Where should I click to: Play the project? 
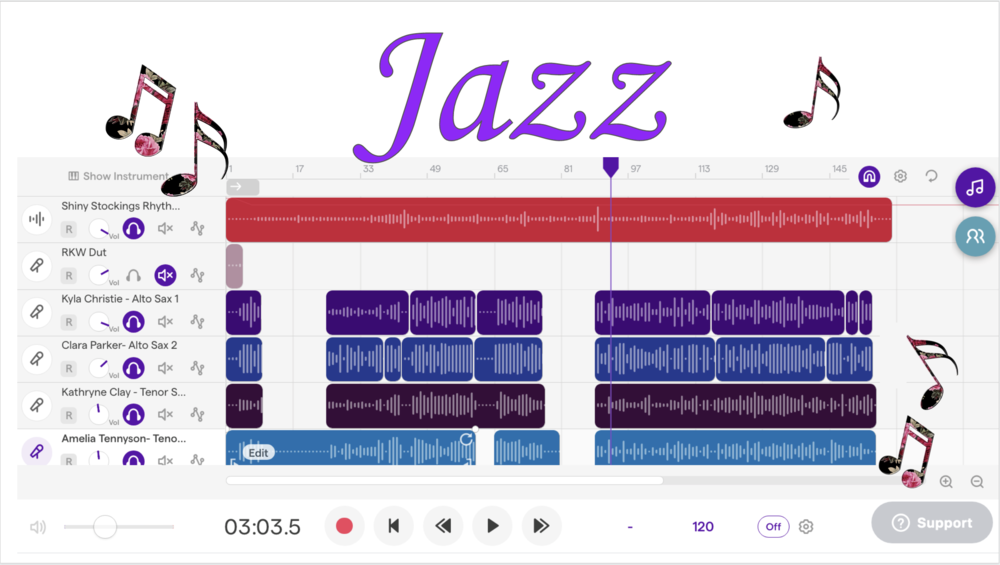point(492,526)
